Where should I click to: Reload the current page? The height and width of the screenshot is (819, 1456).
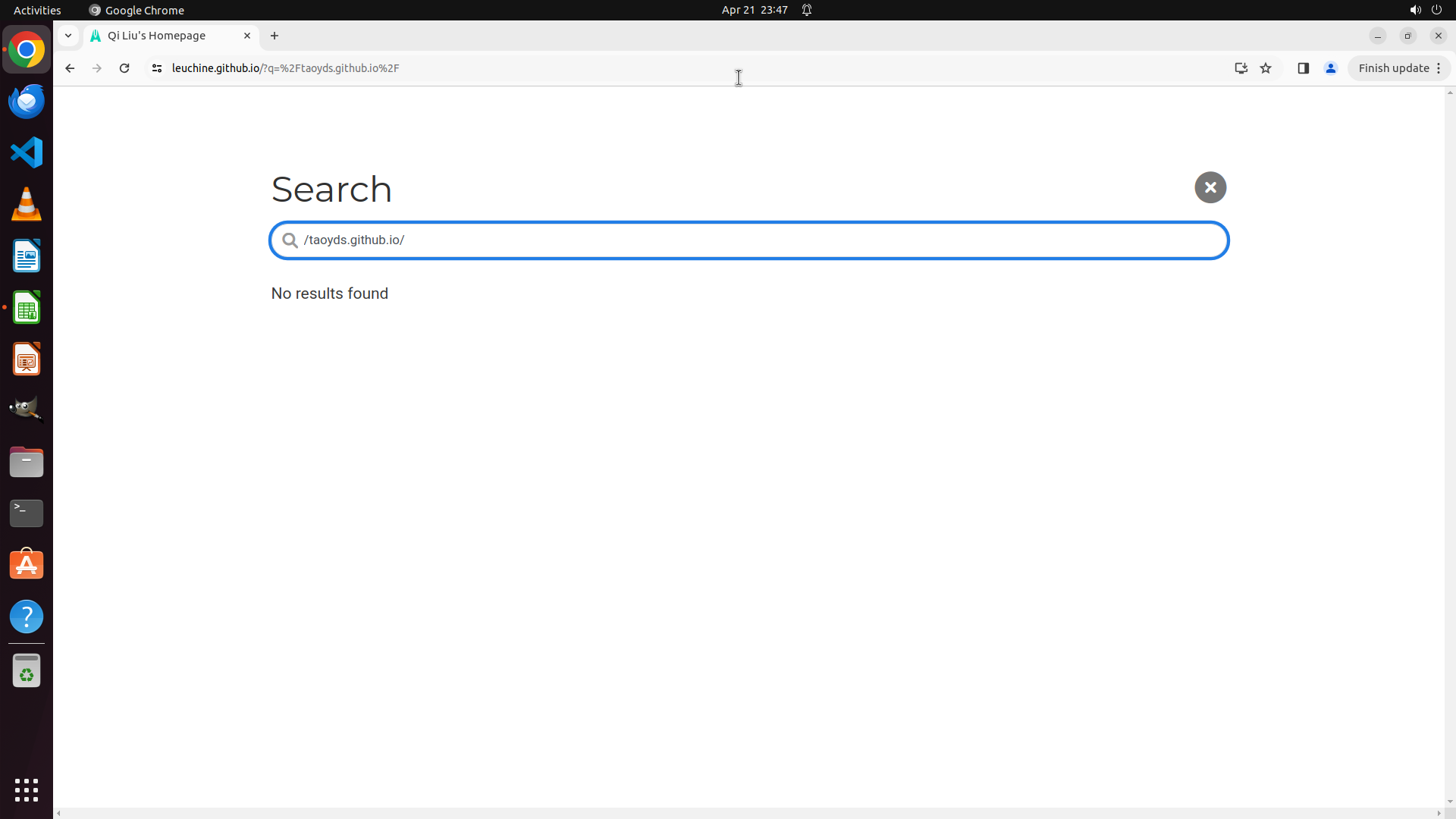tap(124, 68)
